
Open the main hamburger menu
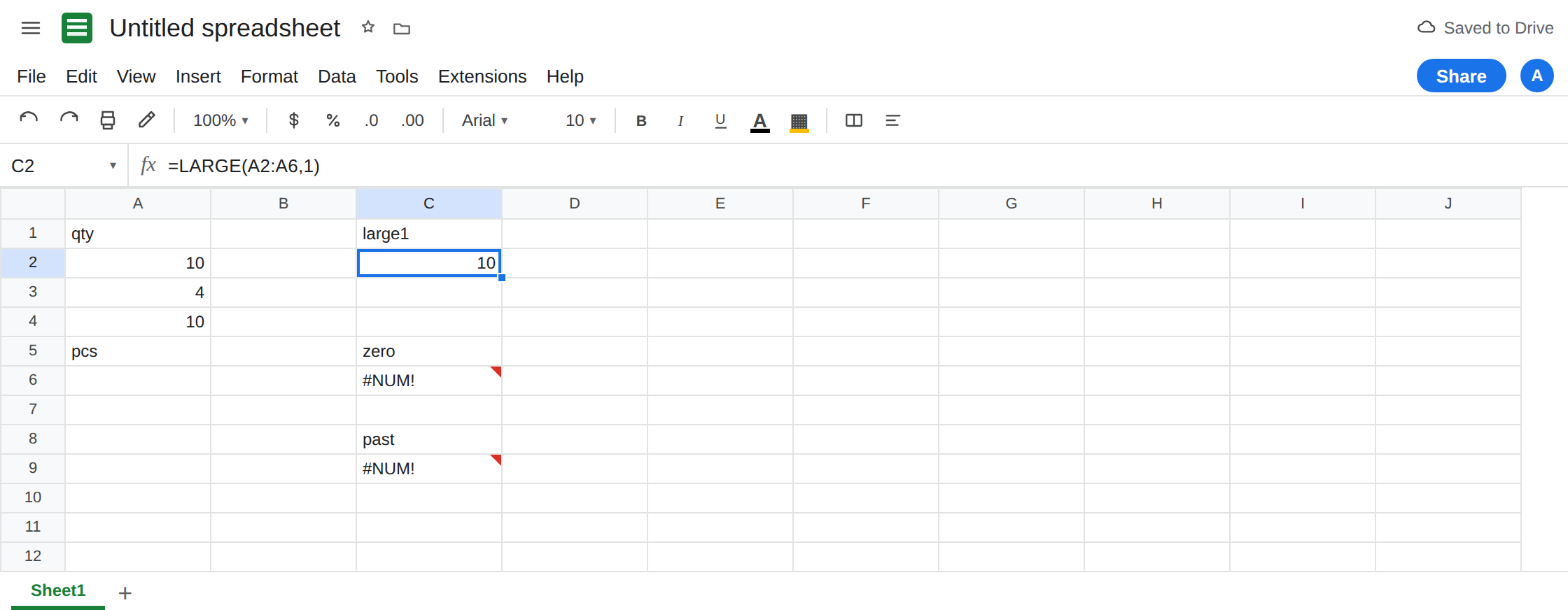(31, 28)
